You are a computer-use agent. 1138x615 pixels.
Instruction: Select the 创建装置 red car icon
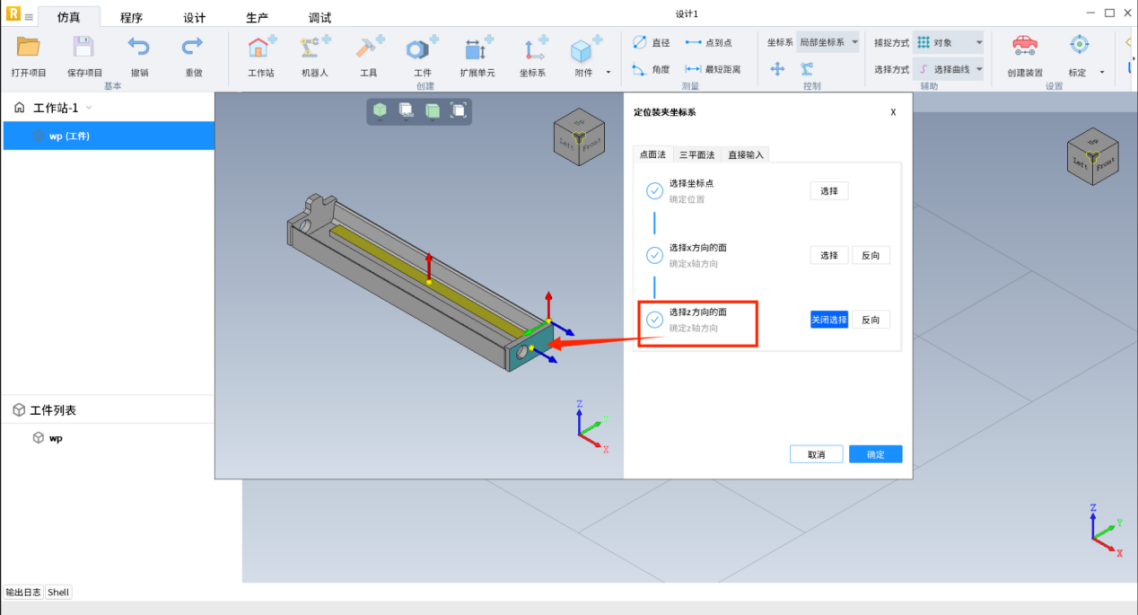click(x=1024, y=46)
